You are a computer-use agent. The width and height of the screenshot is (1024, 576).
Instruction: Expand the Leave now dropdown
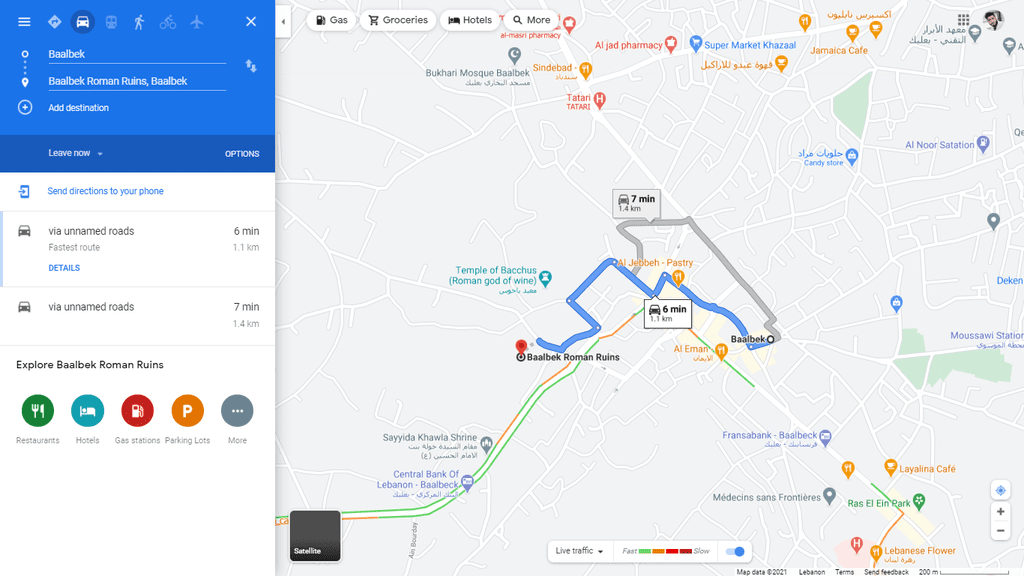pyautogui.click(x=76, y=153)
